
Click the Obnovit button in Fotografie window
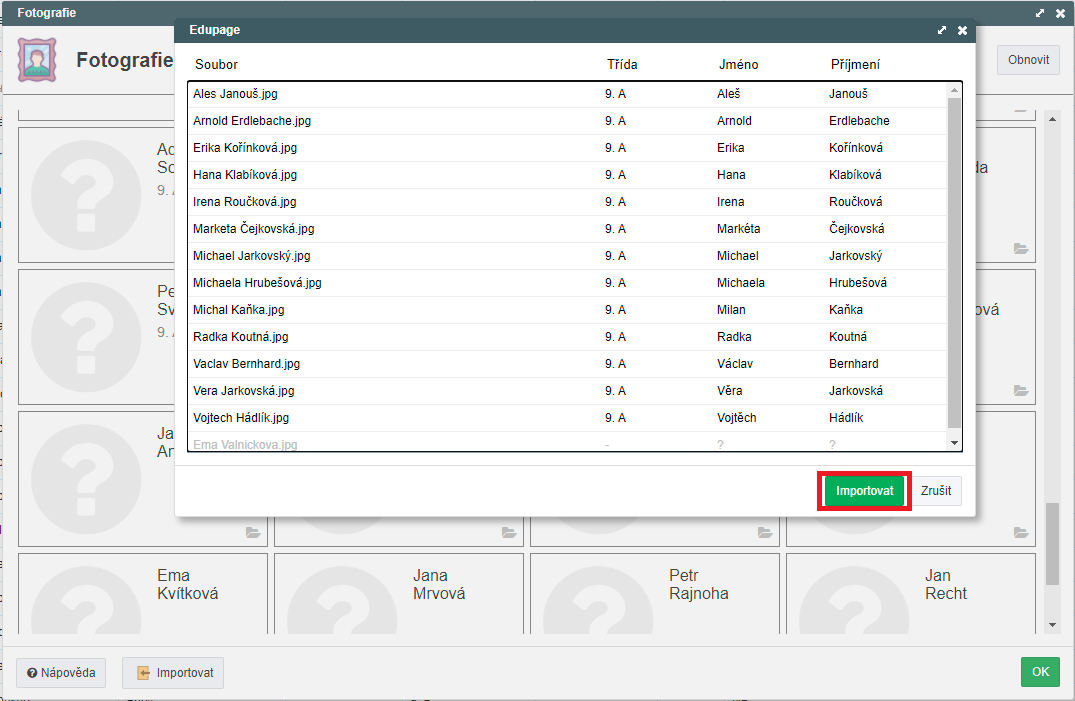(x=1028, y=60)
